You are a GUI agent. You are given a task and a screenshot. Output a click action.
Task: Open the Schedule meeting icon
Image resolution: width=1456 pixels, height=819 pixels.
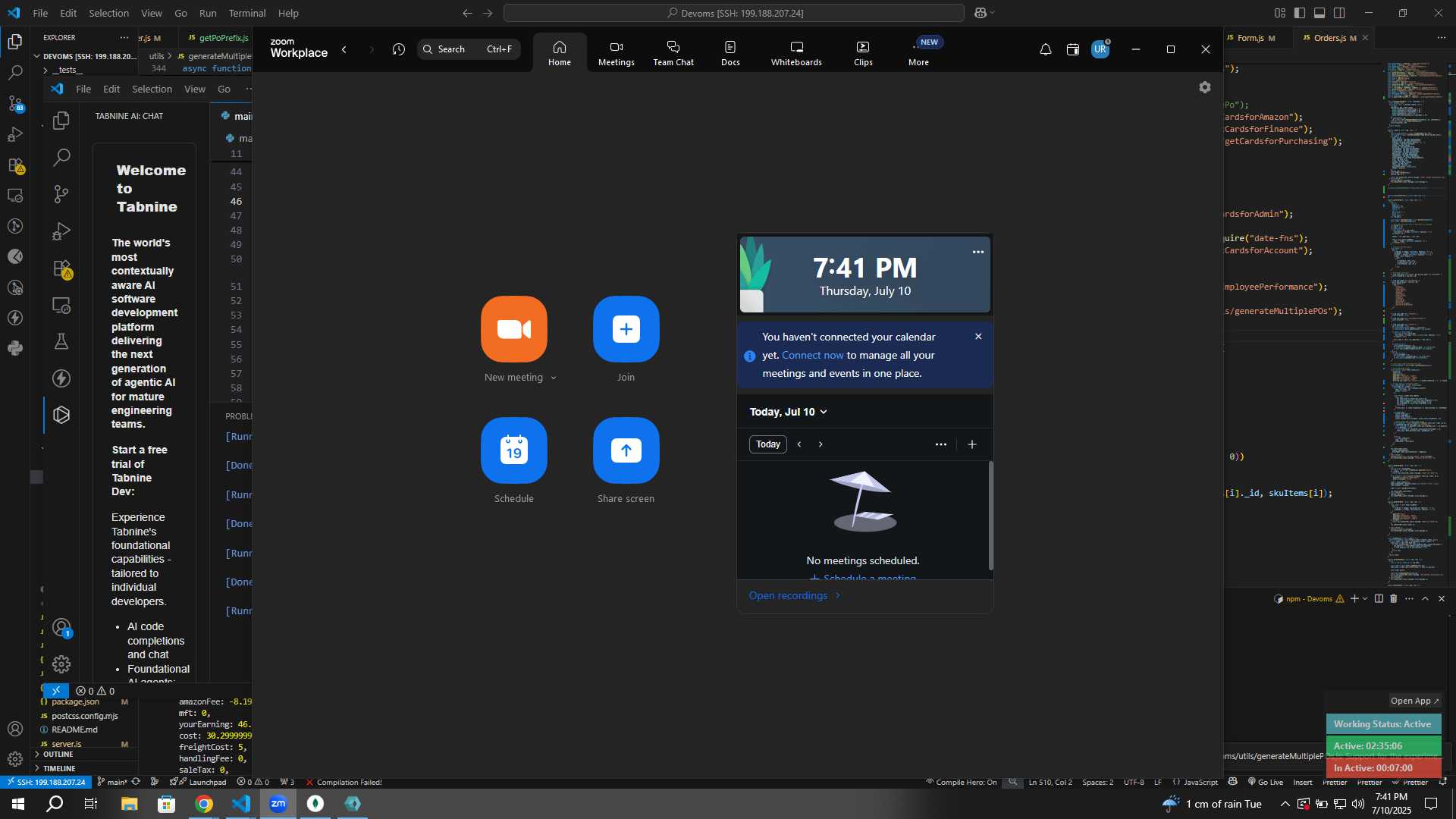513,450
